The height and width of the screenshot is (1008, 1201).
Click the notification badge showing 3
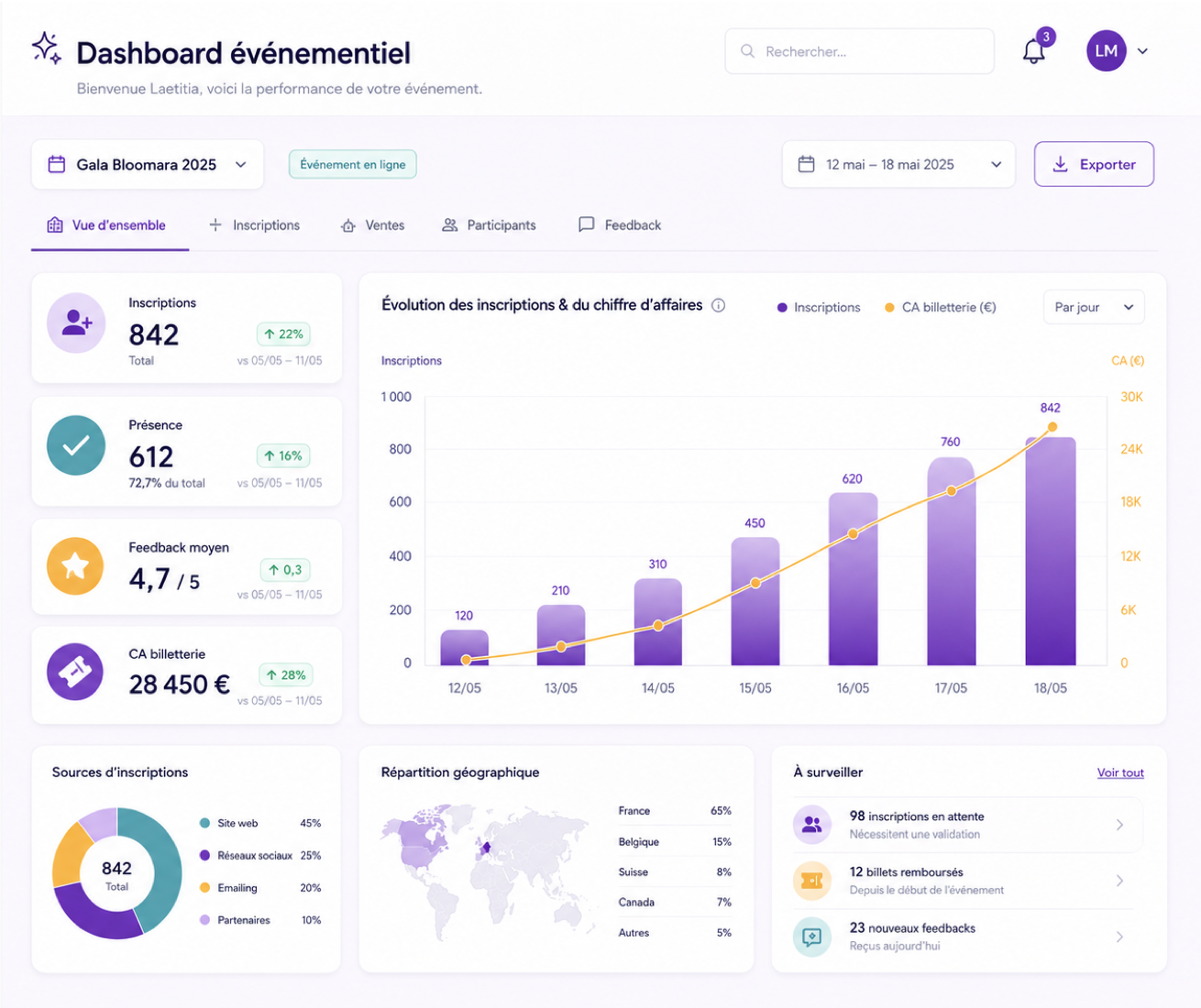1046,37
